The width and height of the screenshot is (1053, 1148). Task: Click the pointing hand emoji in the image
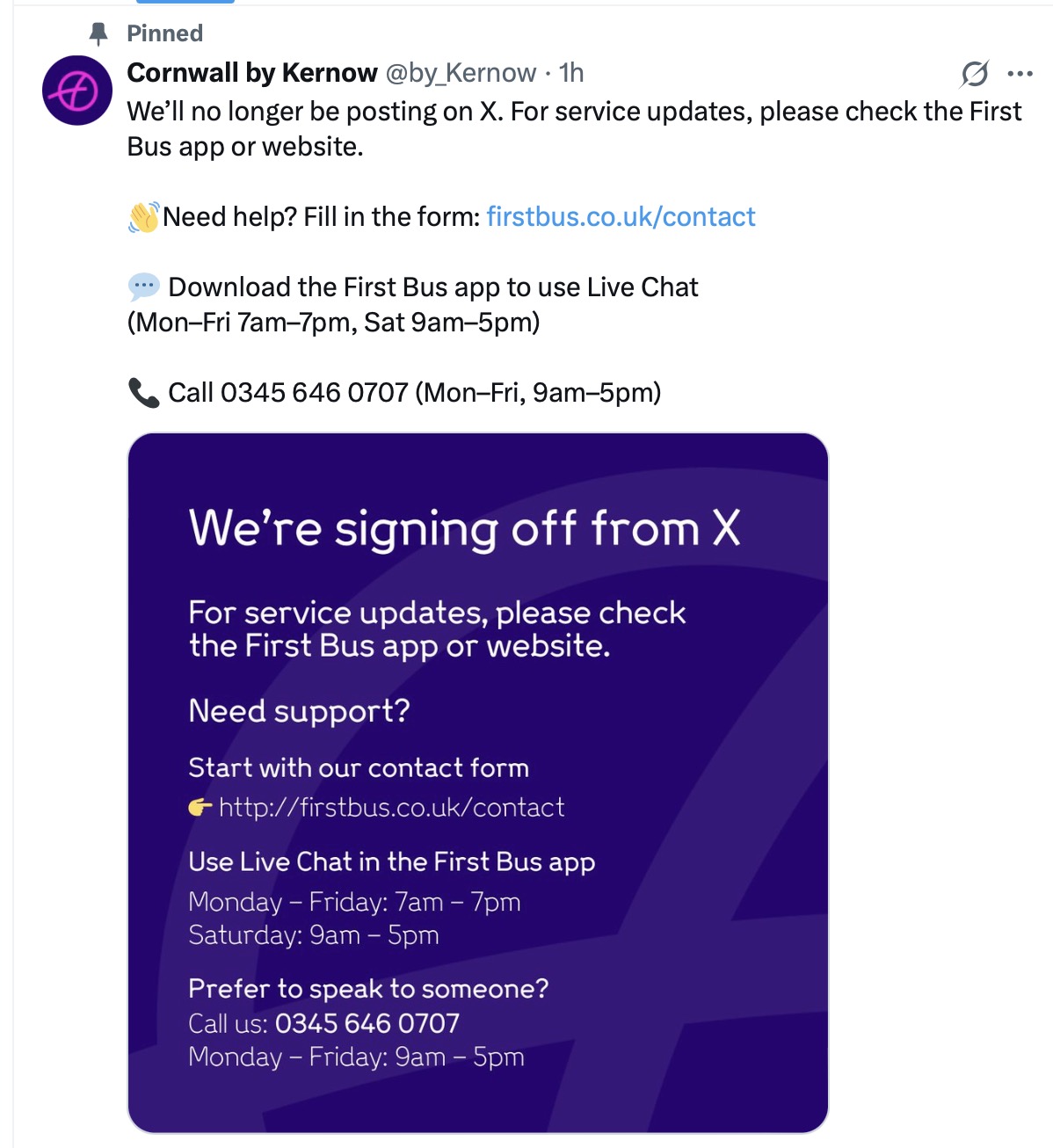point(200,807)
